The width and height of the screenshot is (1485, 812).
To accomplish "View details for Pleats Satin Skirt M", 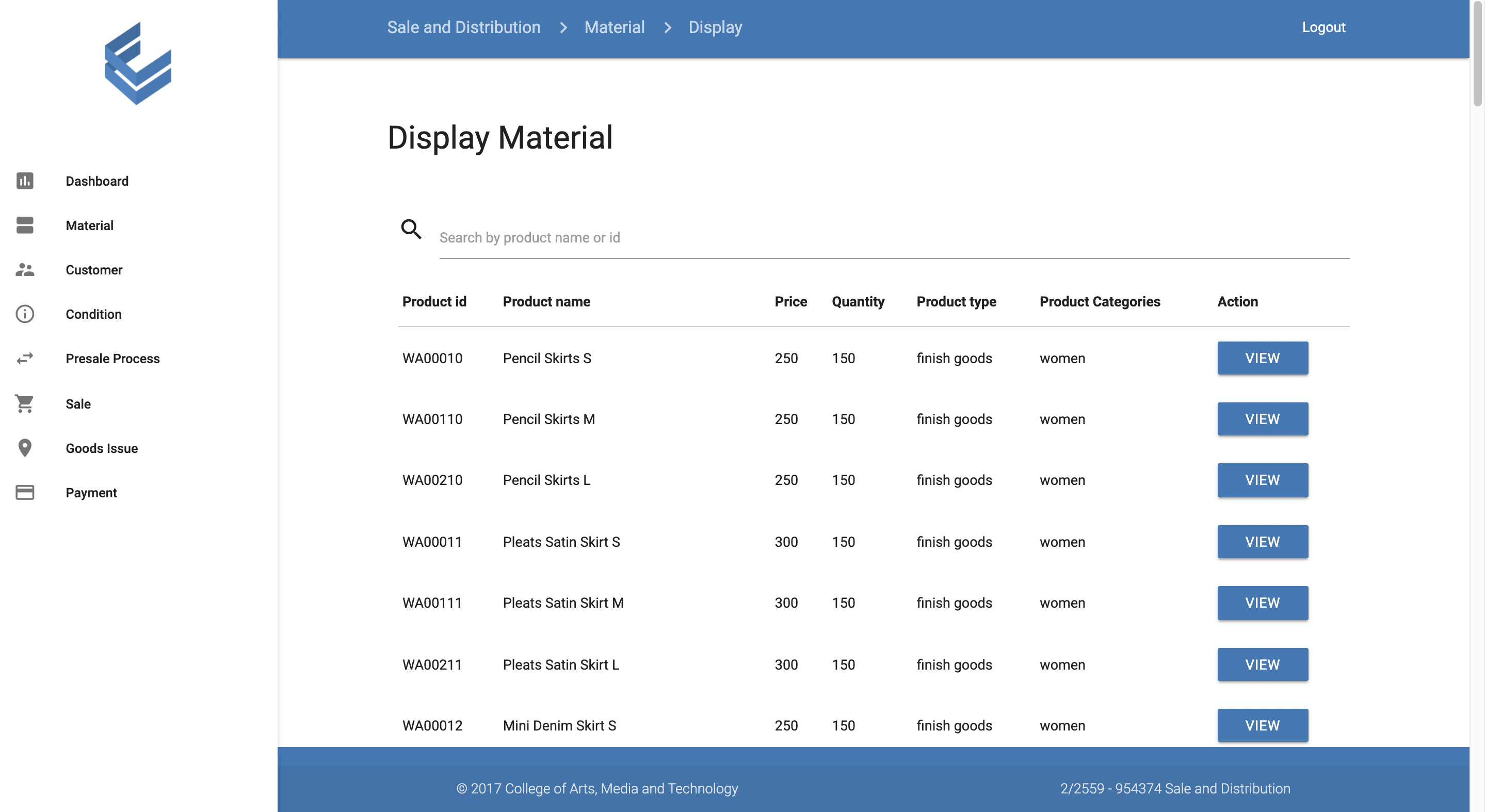I will click(1263, 603).
